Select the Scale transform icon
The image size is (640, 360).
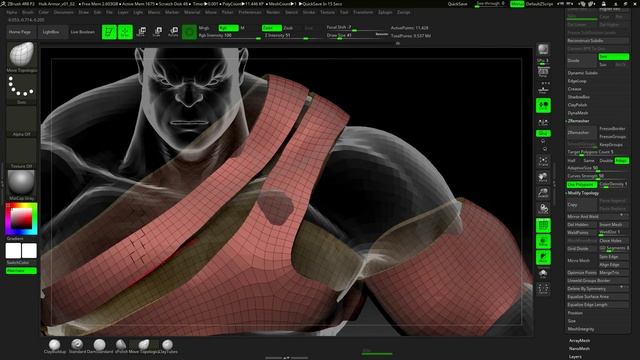click(x=157, y=32)
